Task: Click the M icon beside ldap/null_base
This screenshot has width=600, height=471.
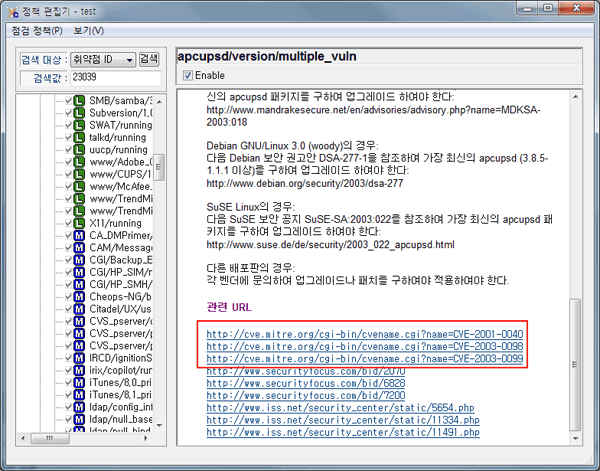Action: click(79, 419)
